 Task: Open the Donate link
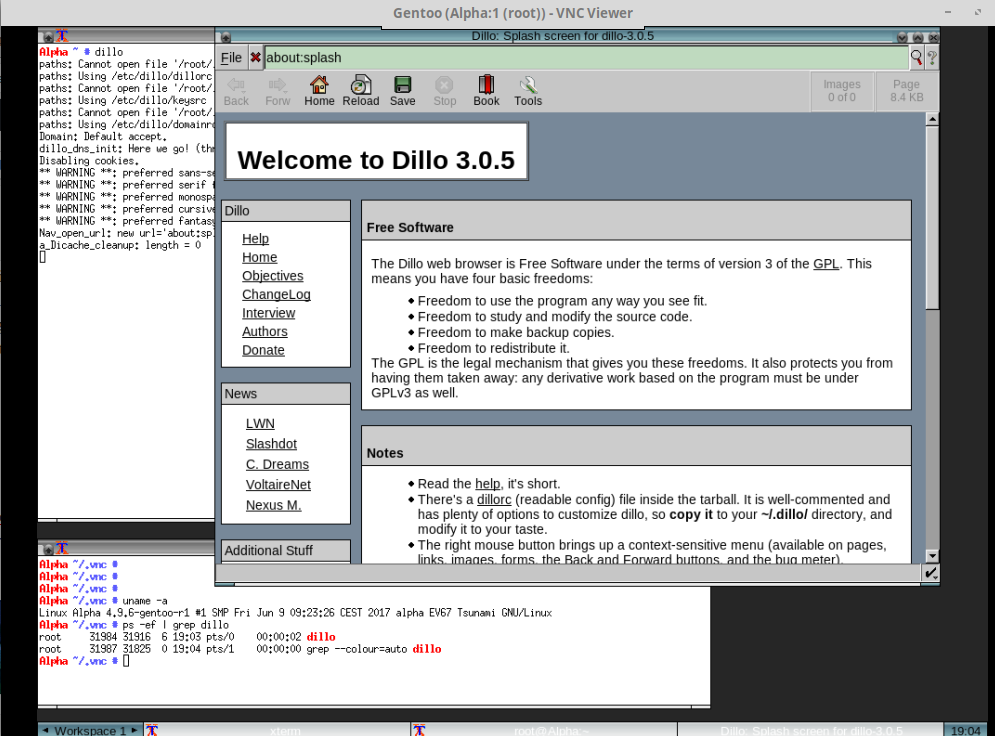point(263,350)
